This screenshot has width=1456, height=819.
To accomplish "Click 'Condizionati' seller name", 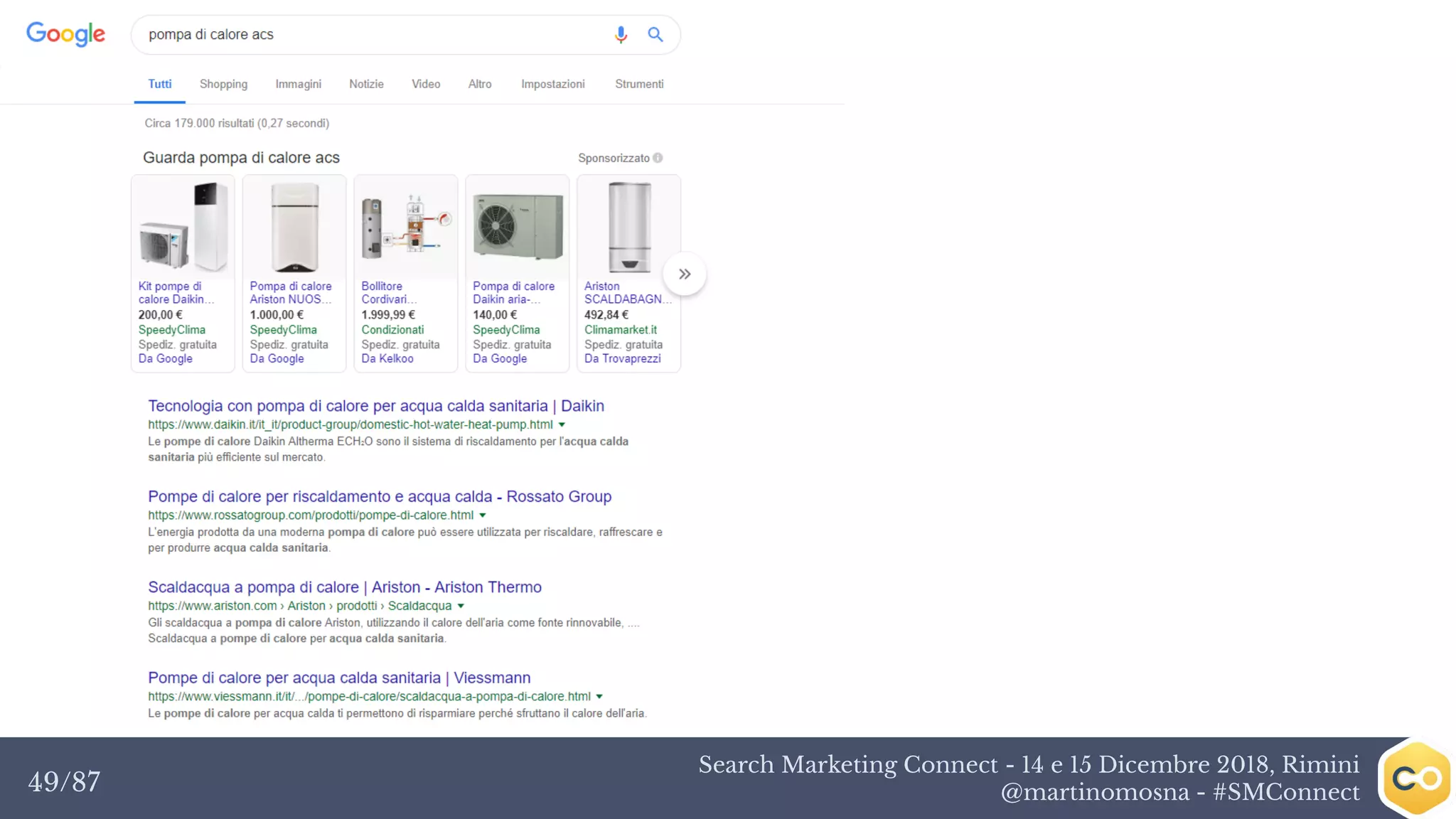I will (x=392, y=330).
